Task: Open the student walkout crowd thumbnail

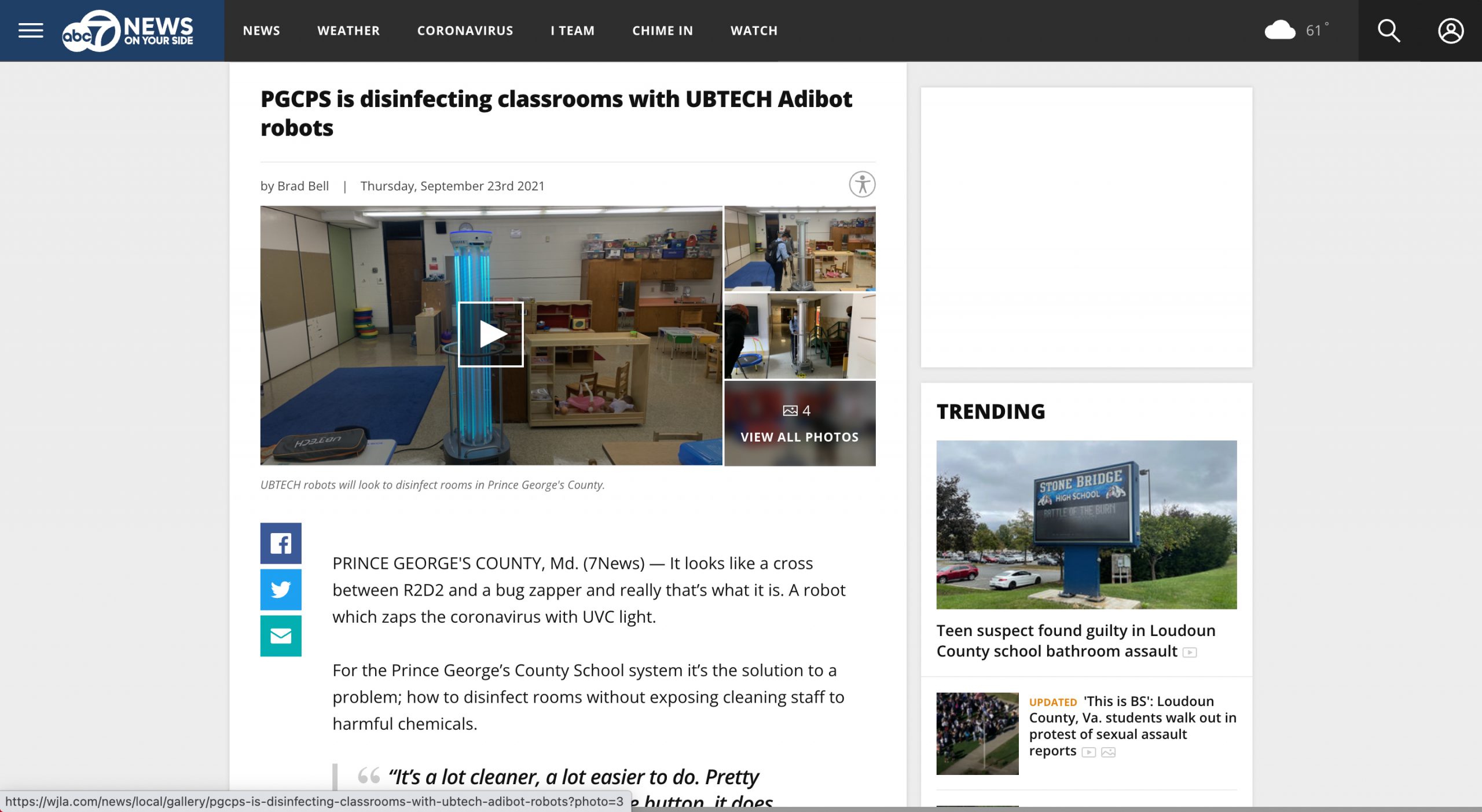Action: click(977, 733)
